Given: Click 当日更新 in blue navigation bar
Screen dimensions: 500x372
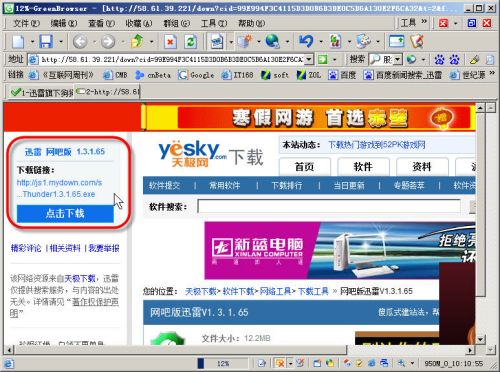Looking at the screenshot, I should 349,186.
